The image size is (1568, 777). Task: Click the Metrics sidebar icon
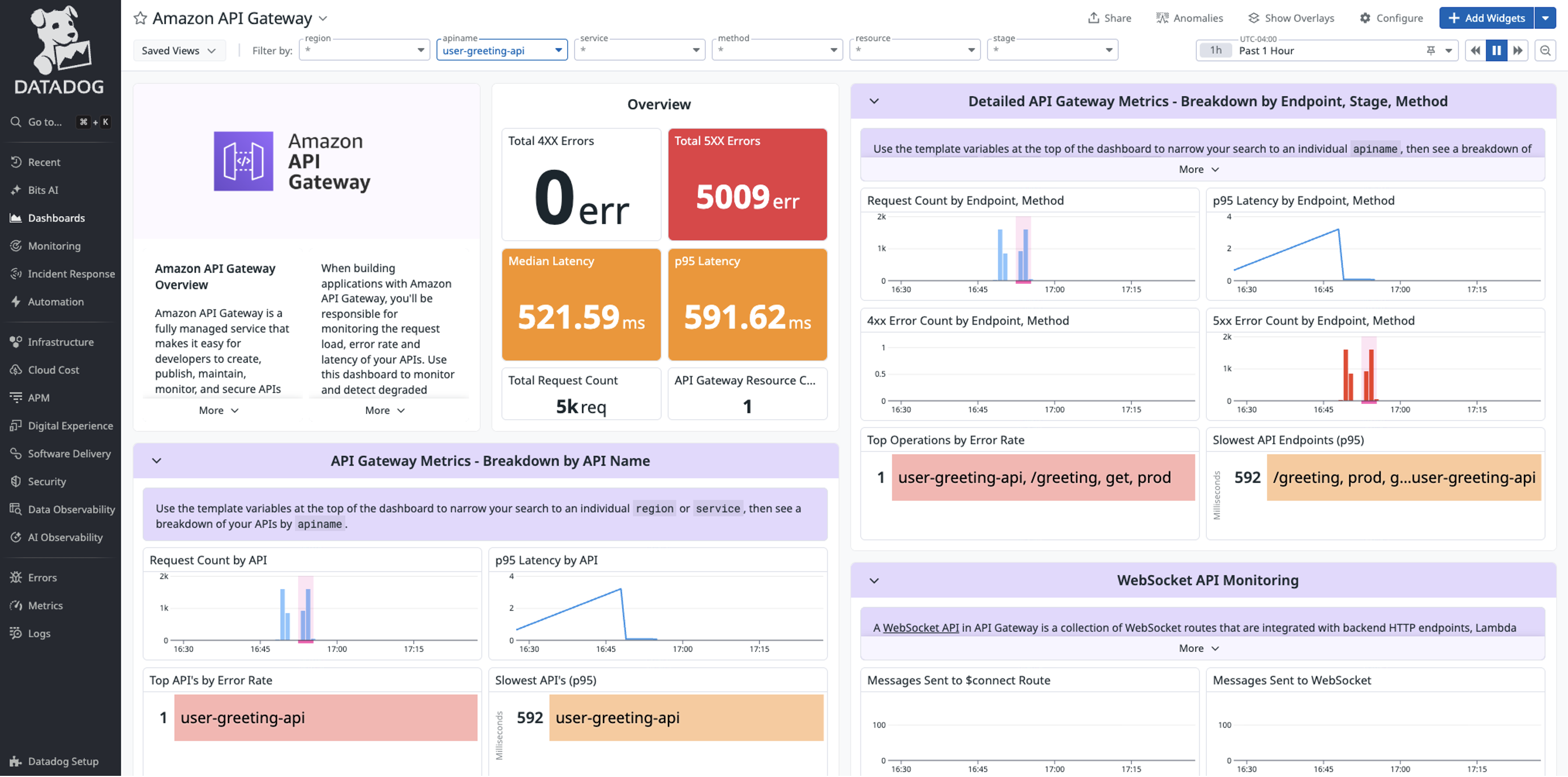[x=16, y=607]
